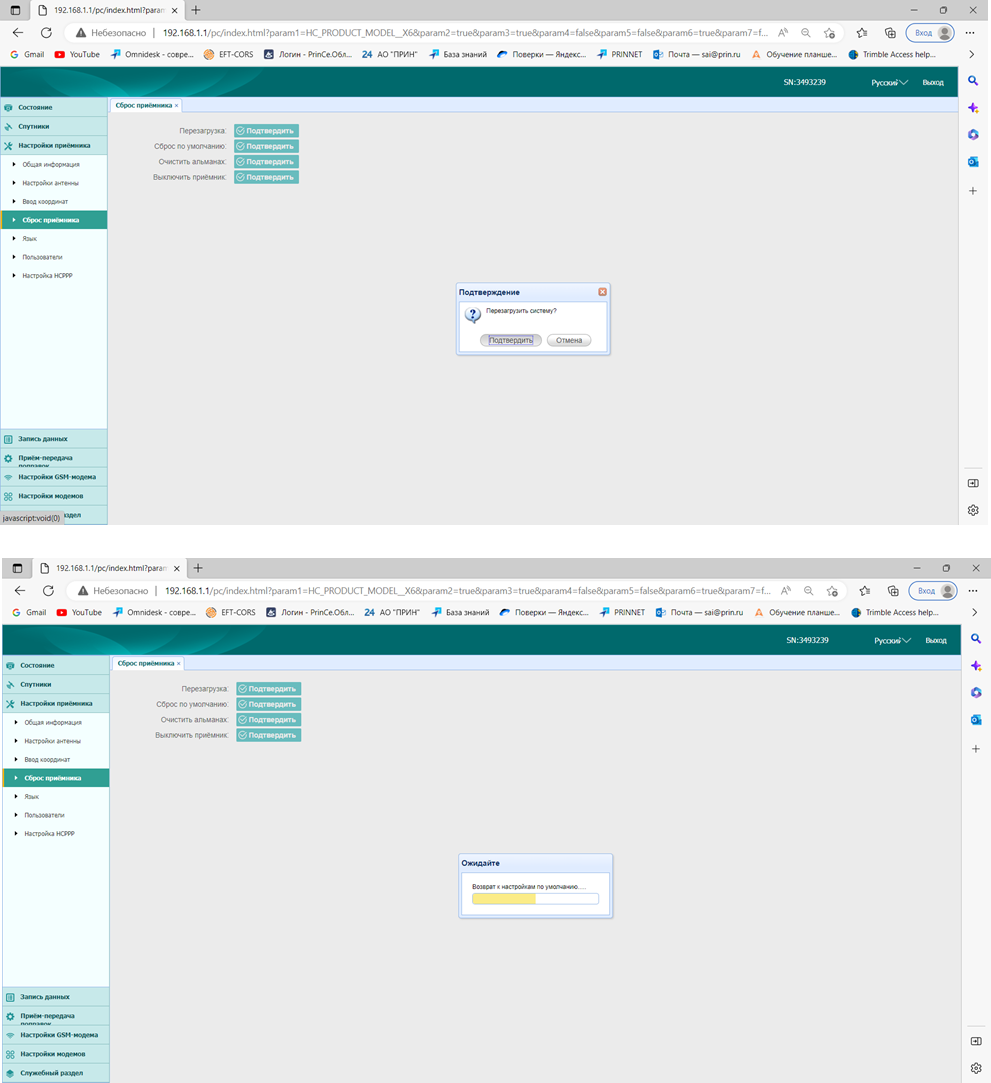
Task: In lower window, expand Служебный раздел section
Action: click(56, 1073)
